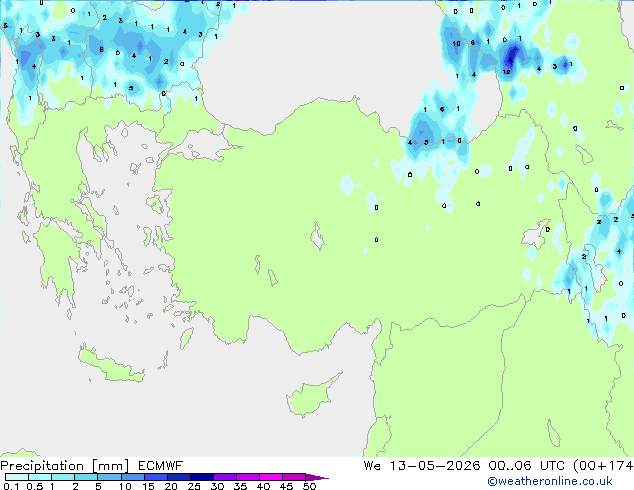Click the 'Precipitation [mm]' title text
Image resolution: width=634 pixels, height=490 pixels.
[65, 466]
